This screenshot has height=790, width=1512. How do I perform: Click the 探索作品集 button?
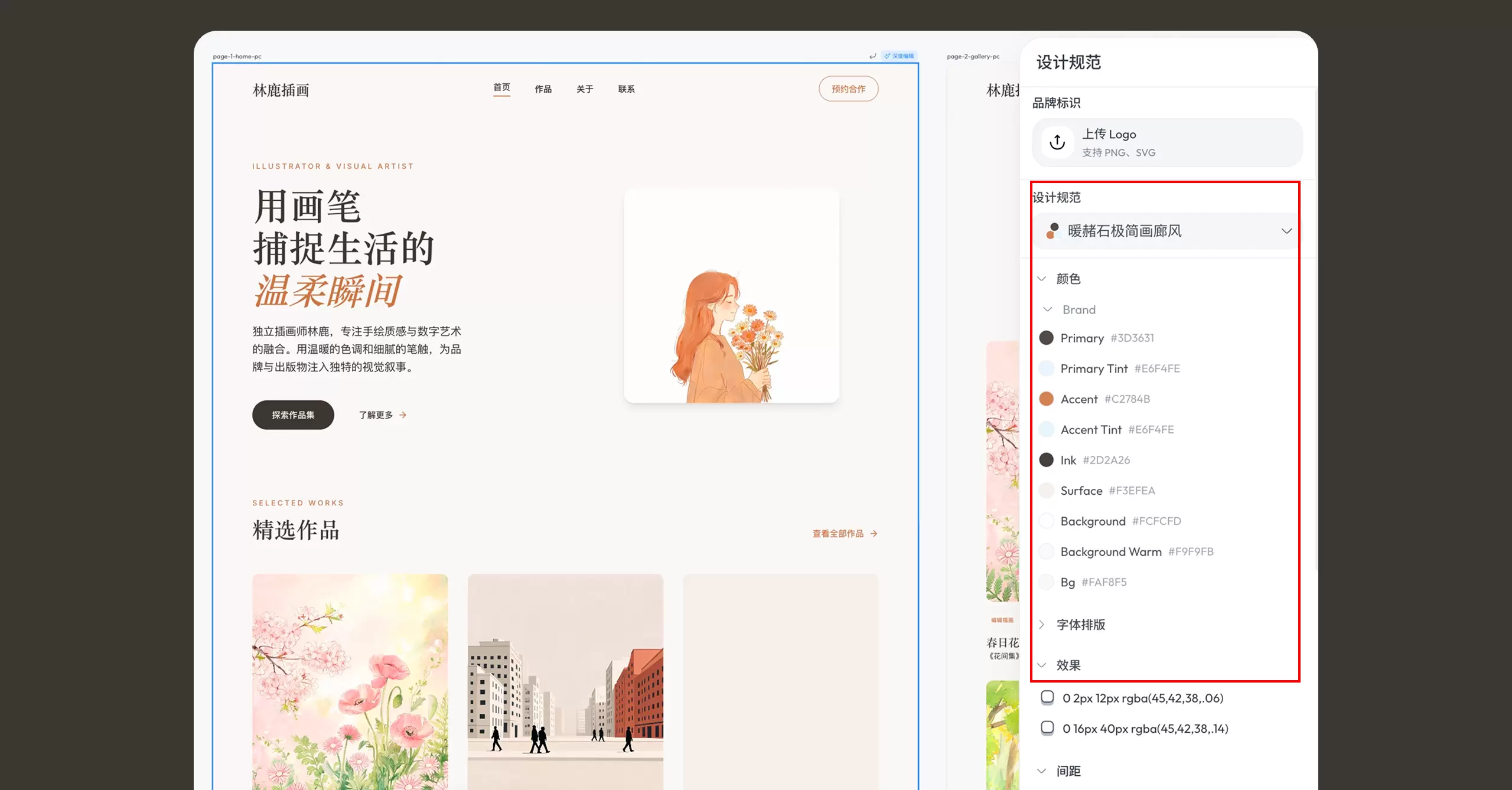pyautogui.click(x=293, y=415)
